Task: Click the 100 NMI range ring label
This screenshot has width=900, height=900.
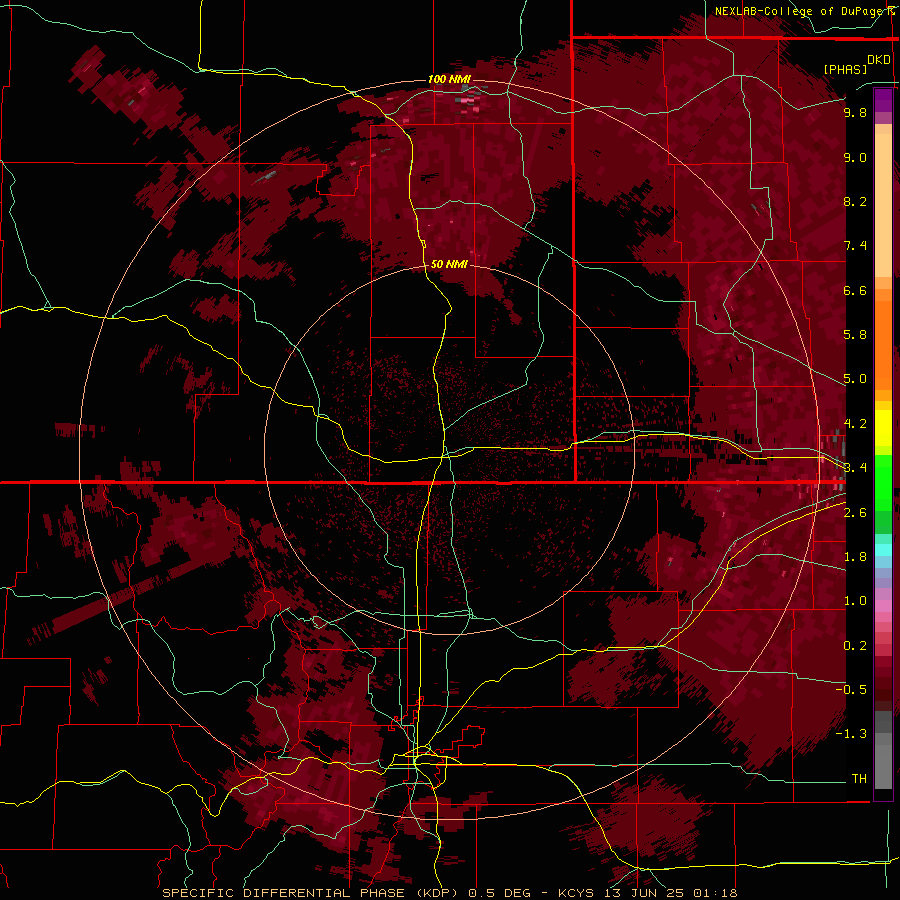Action: (449, 79)
